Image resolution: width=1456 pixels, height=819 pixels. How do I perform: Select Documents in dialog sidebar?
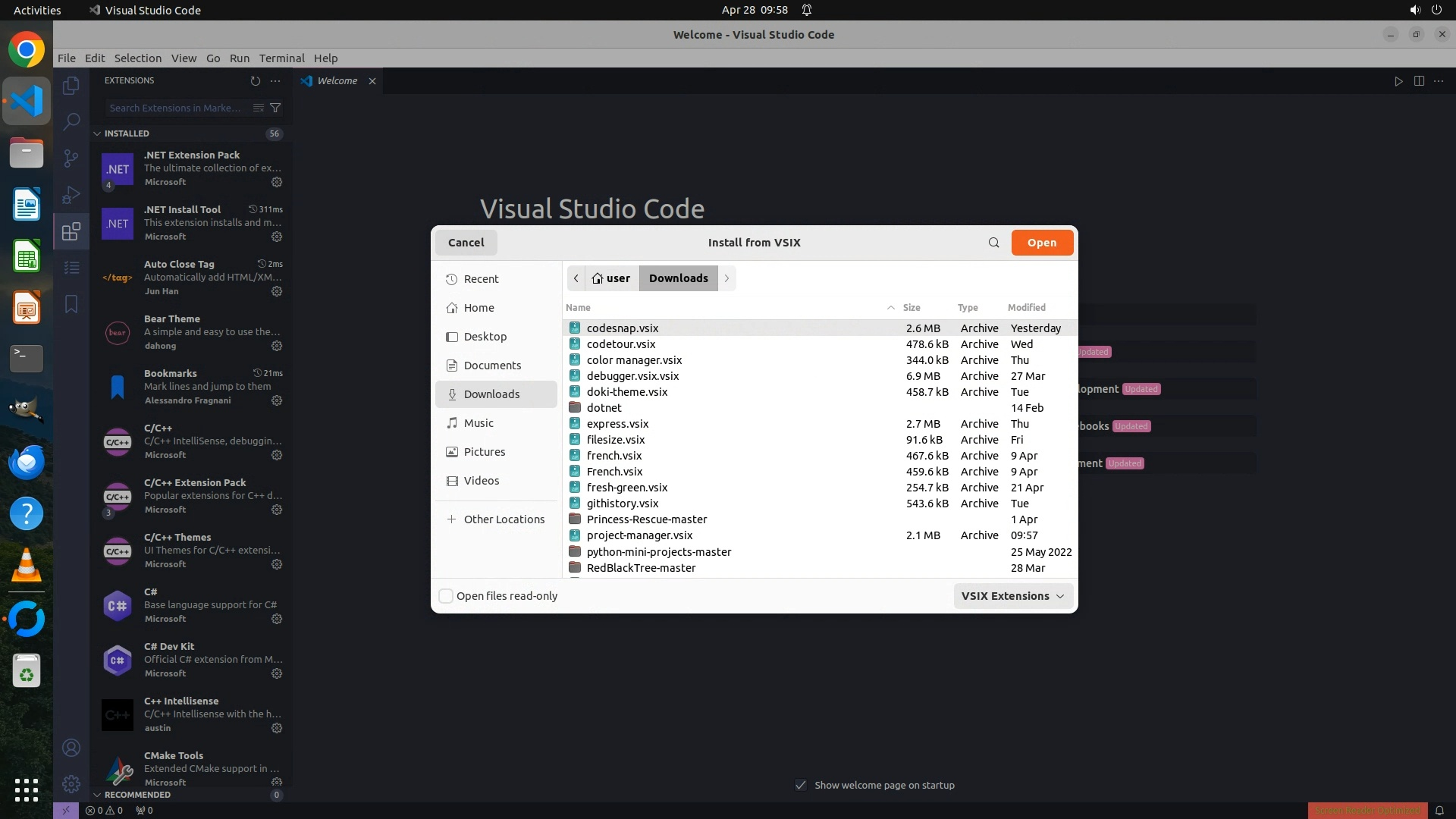(492, 366)
